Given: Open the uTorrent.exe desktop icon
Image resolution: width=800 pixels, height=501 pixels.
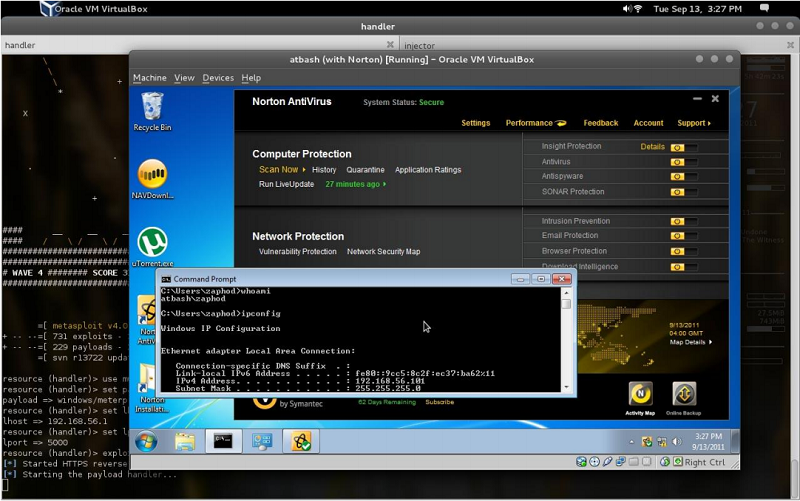Looking at the screenshot, I should tap(152, 247).
